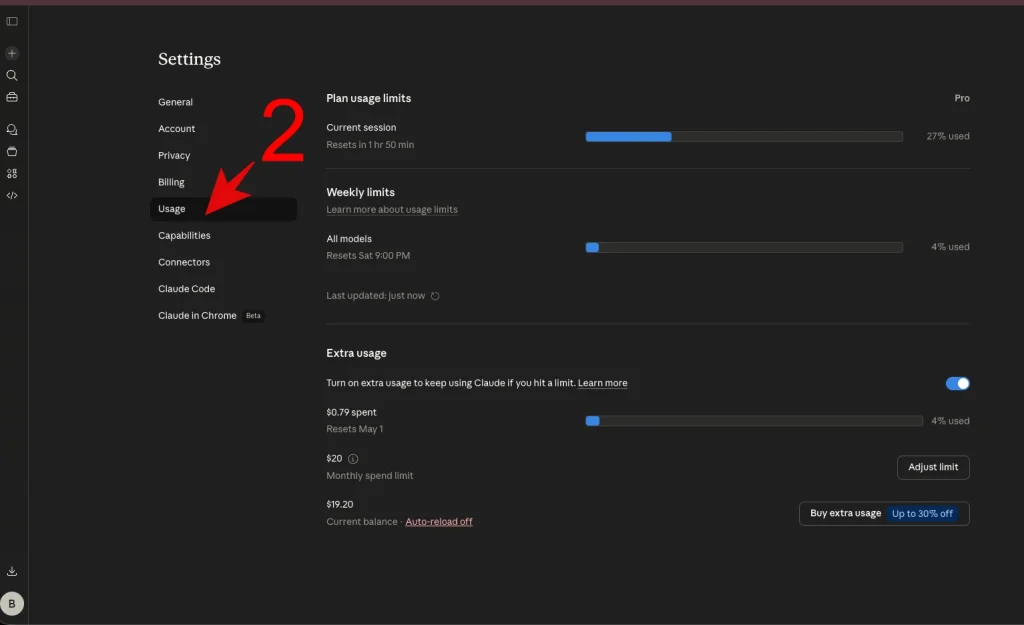Click the Current session usage progress bar

744,136
